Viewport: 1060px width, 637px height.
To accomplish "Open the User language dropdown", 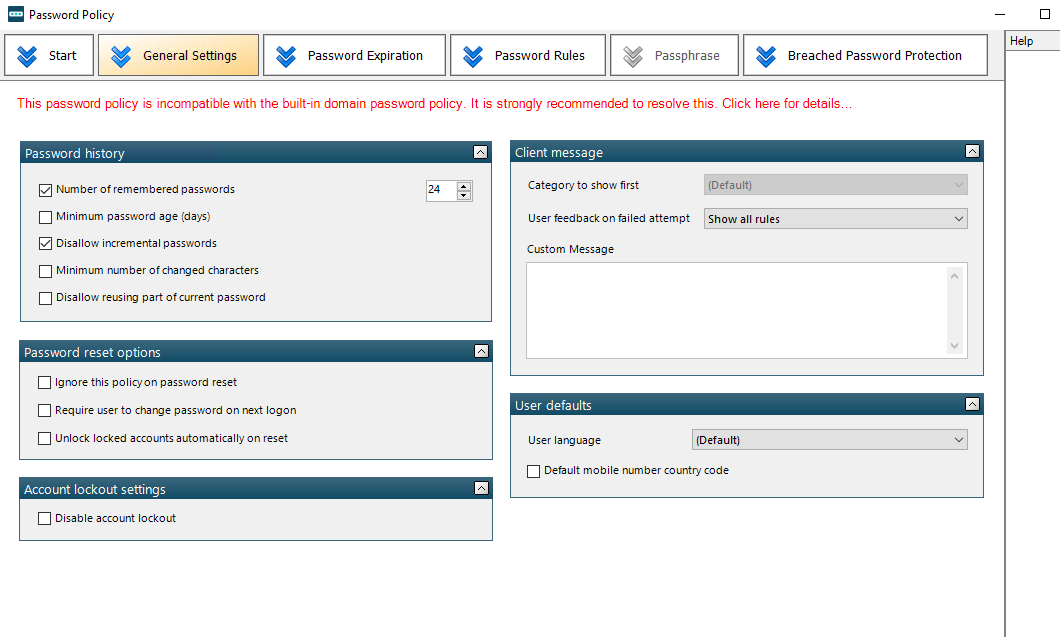I will pyautogui.click(x=829, y=440).
